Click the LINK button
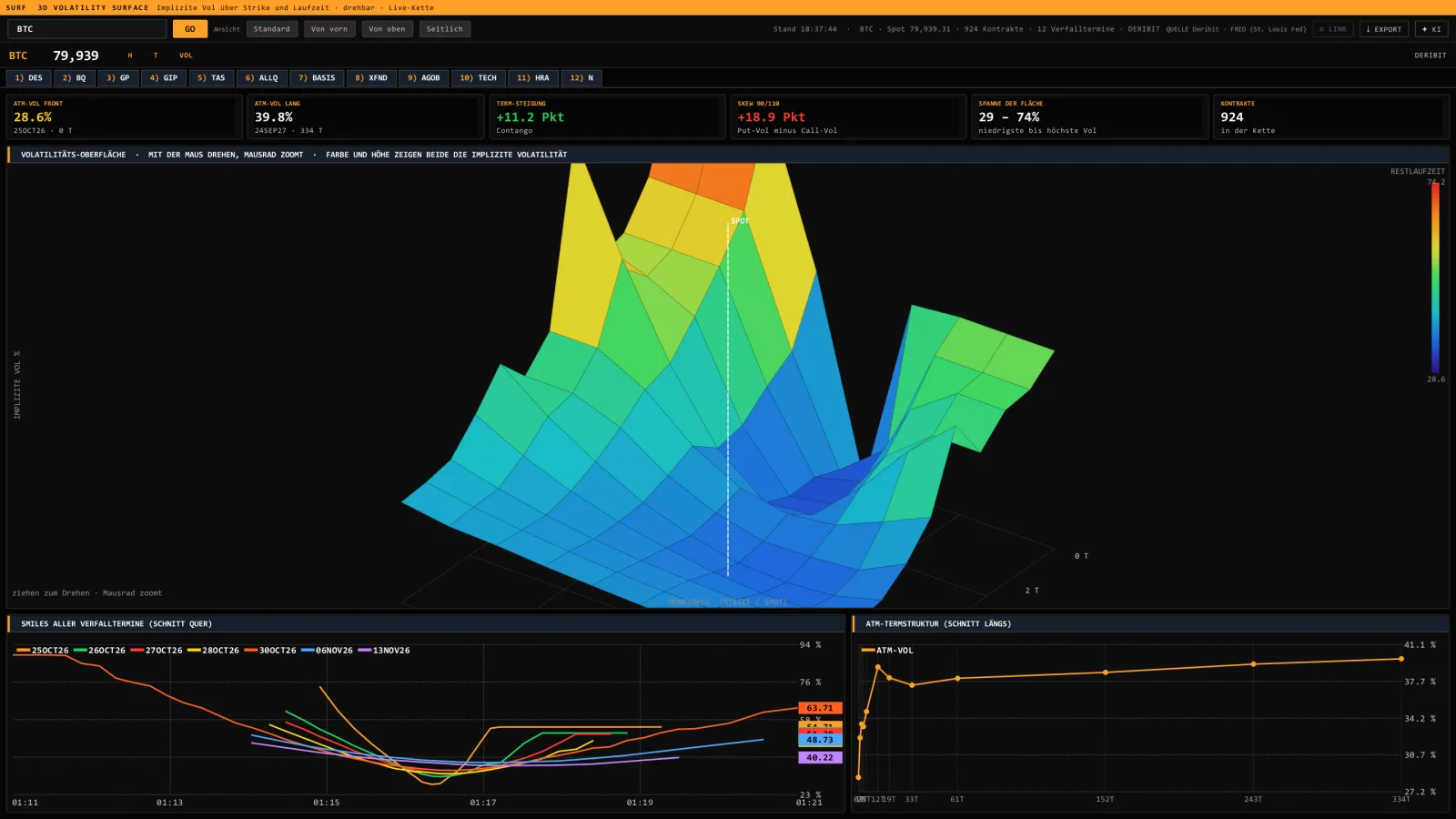The height and width of the screenshot is (819, 1456). 1333,29
